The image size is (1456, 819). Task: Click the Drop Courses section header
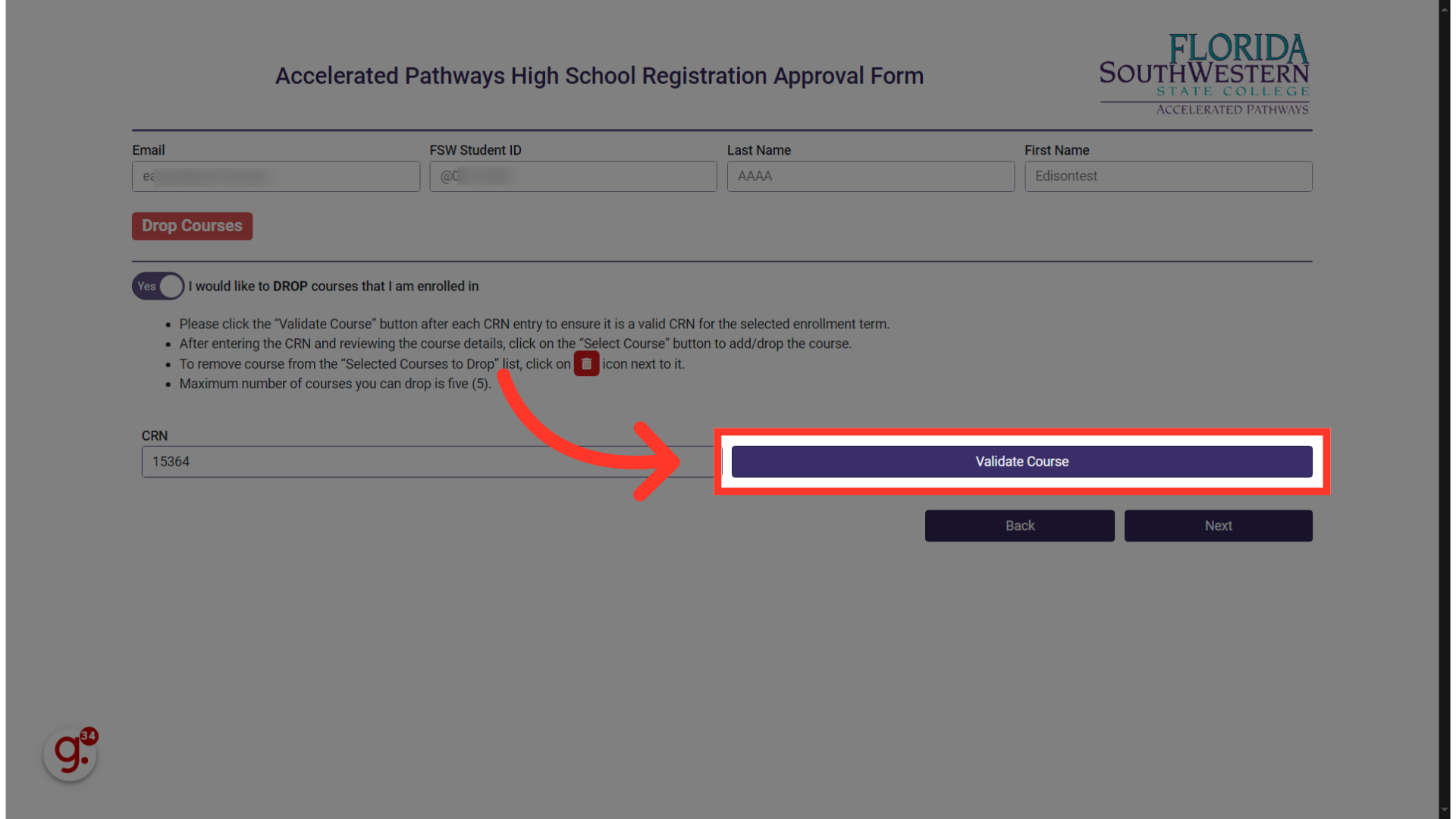coord(191,225)
